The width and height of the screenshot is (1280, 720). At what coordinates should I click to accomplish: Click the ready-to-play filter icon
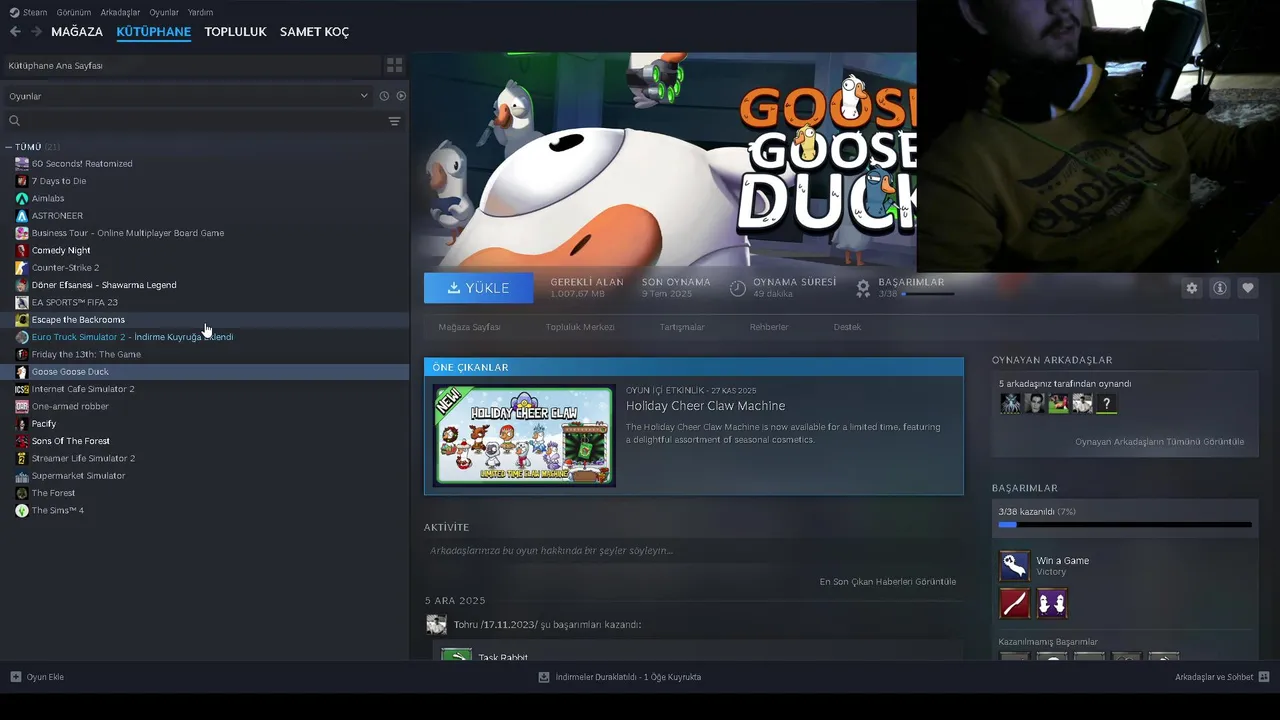click(x=401, y=96)
